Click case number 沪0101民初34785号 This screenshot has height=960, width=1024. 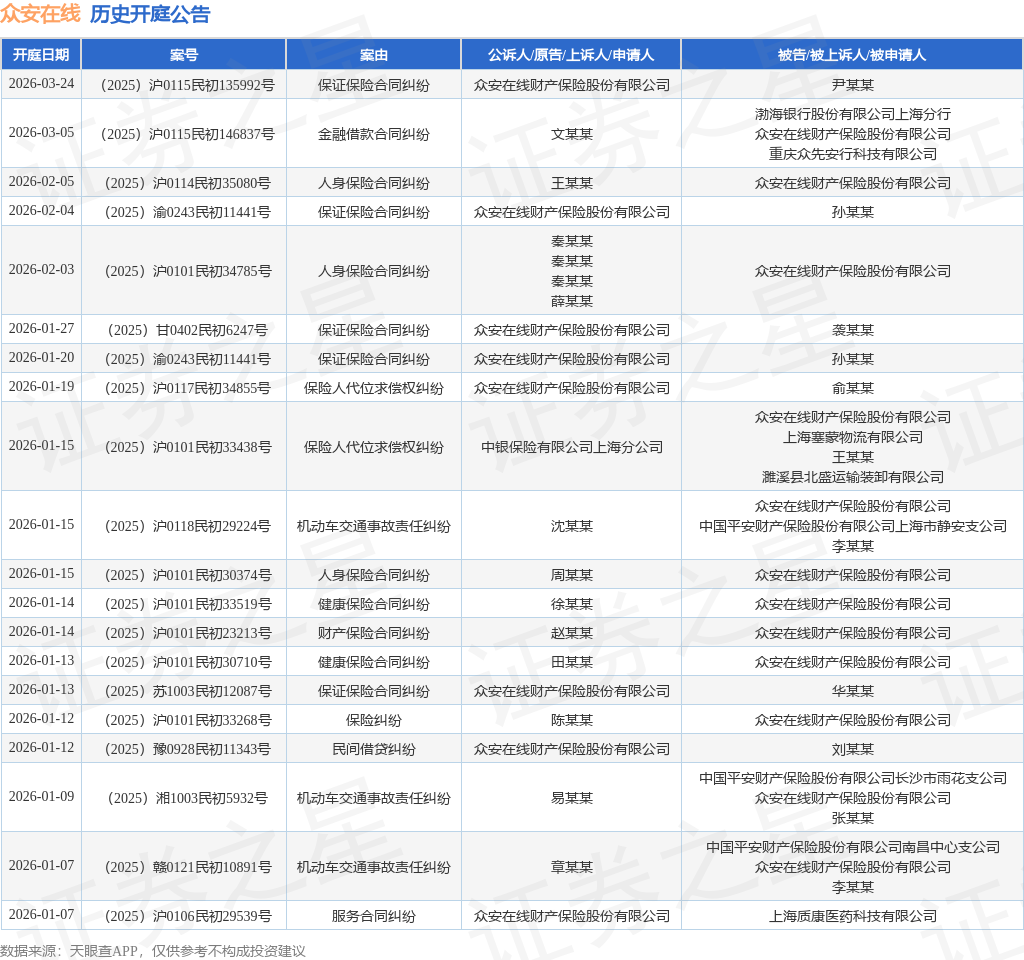coord(212,271)
